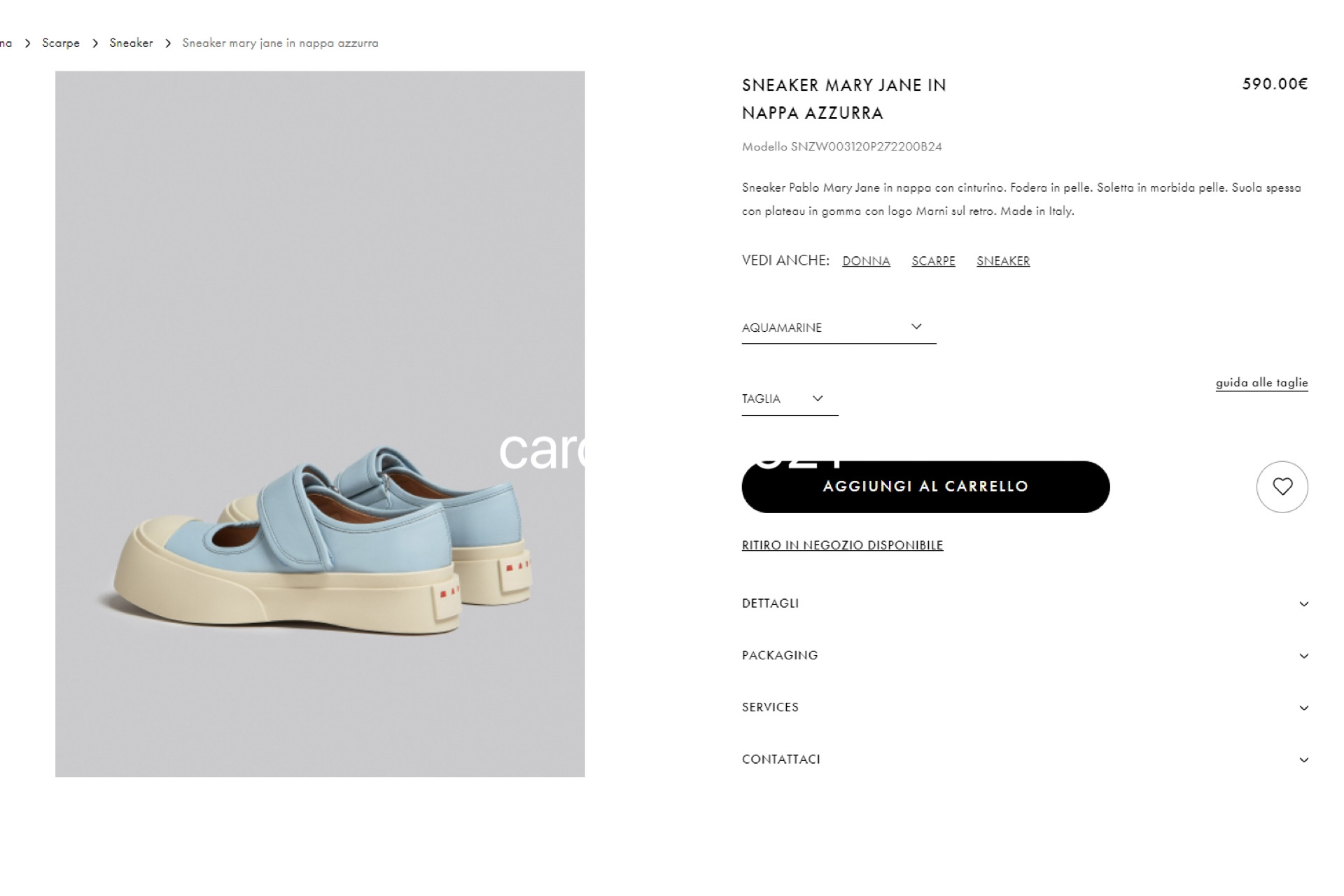The width and height of the screenshot is (1344, 896).
Task: Expand the Contattaci section arrow
Action: coord(1303,759)
